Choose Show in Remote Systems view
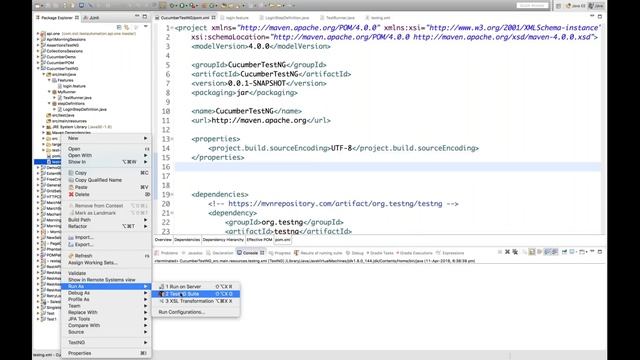Viewport: 640px width, 360px height. pyautogui.click(x=106, y=280)
